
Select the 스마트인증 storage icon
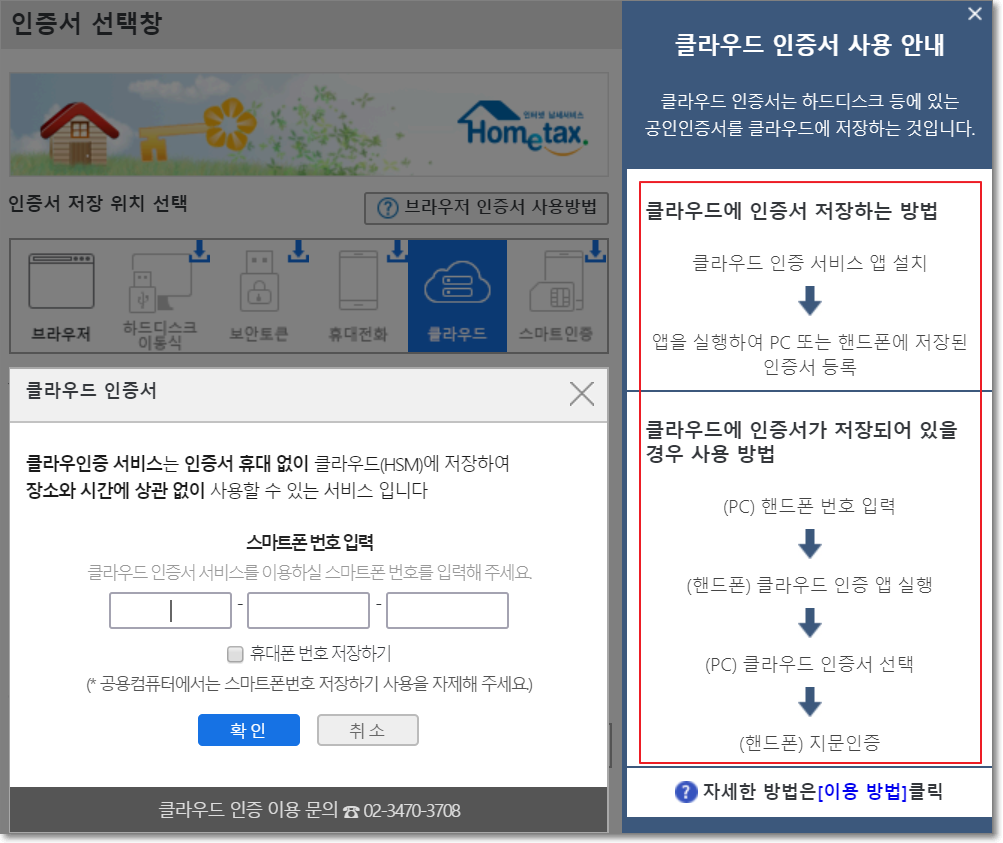pos(557,296)
